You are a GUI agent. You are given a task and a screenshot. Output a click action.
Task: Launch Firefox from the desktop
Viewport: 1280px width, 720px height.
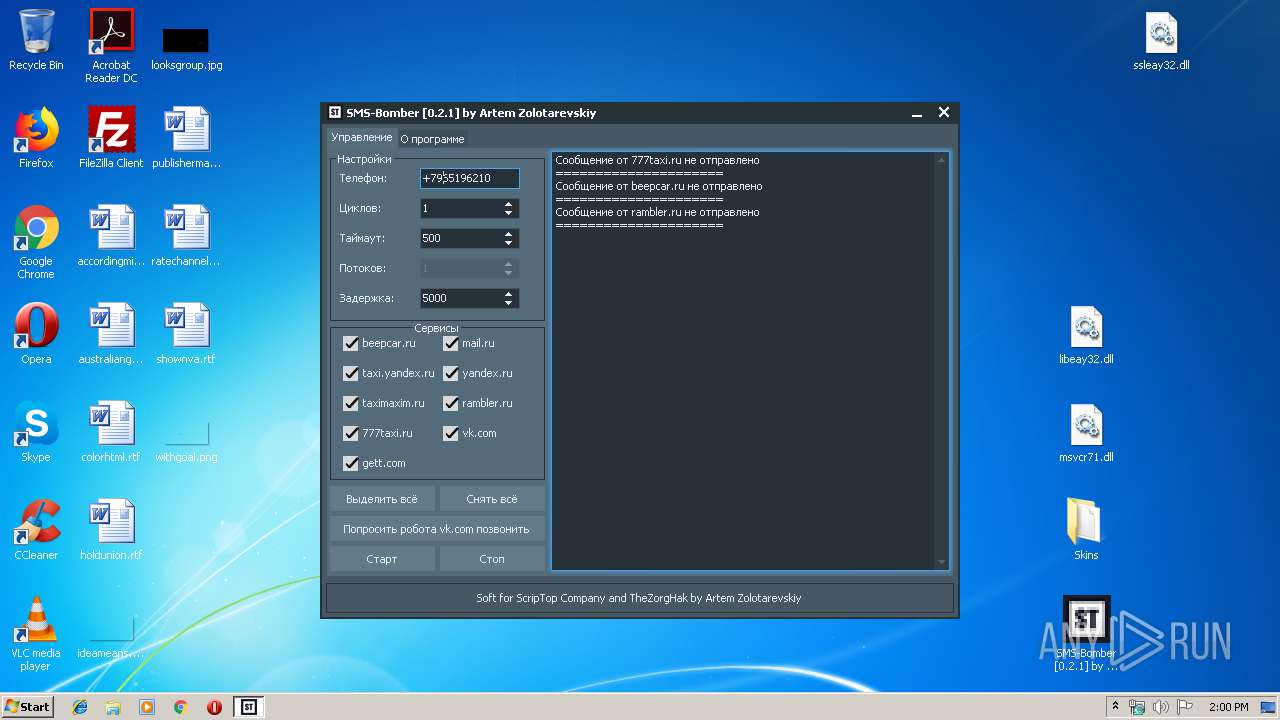click(36, 138)
